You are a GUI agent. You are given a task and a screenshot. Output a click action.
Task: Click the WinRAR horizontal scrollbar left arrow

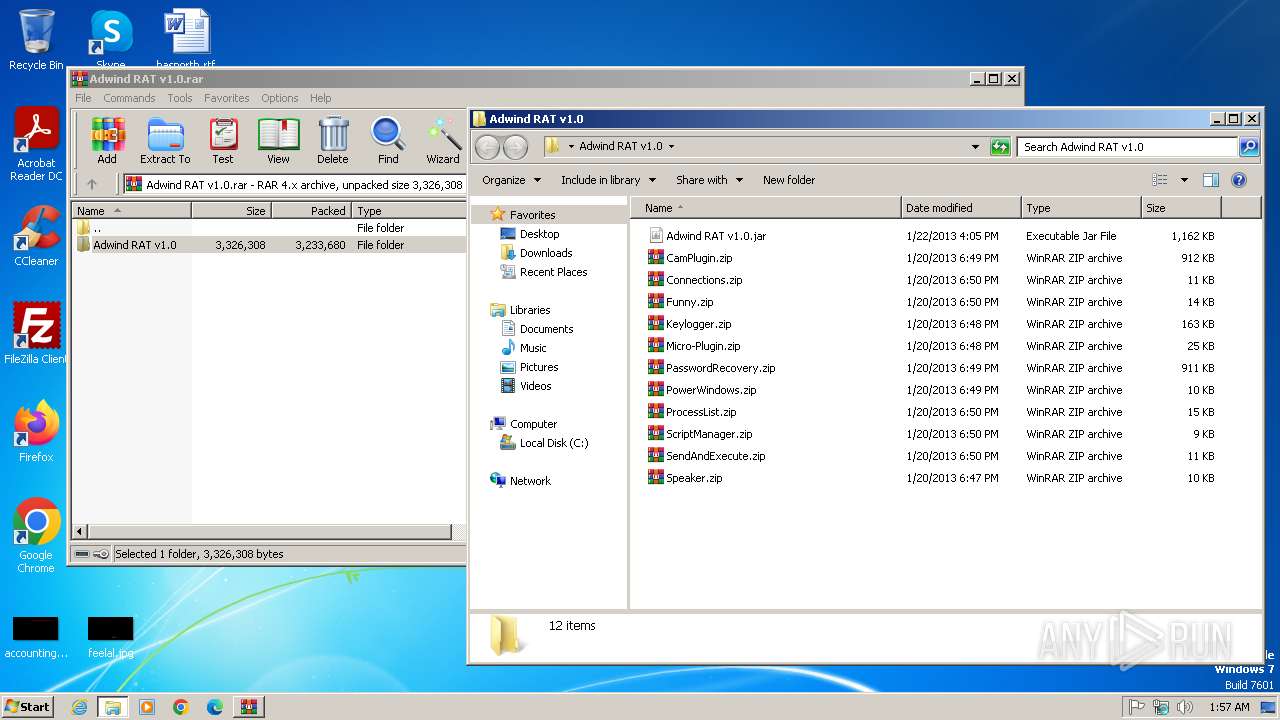click(x=80, y=531)
